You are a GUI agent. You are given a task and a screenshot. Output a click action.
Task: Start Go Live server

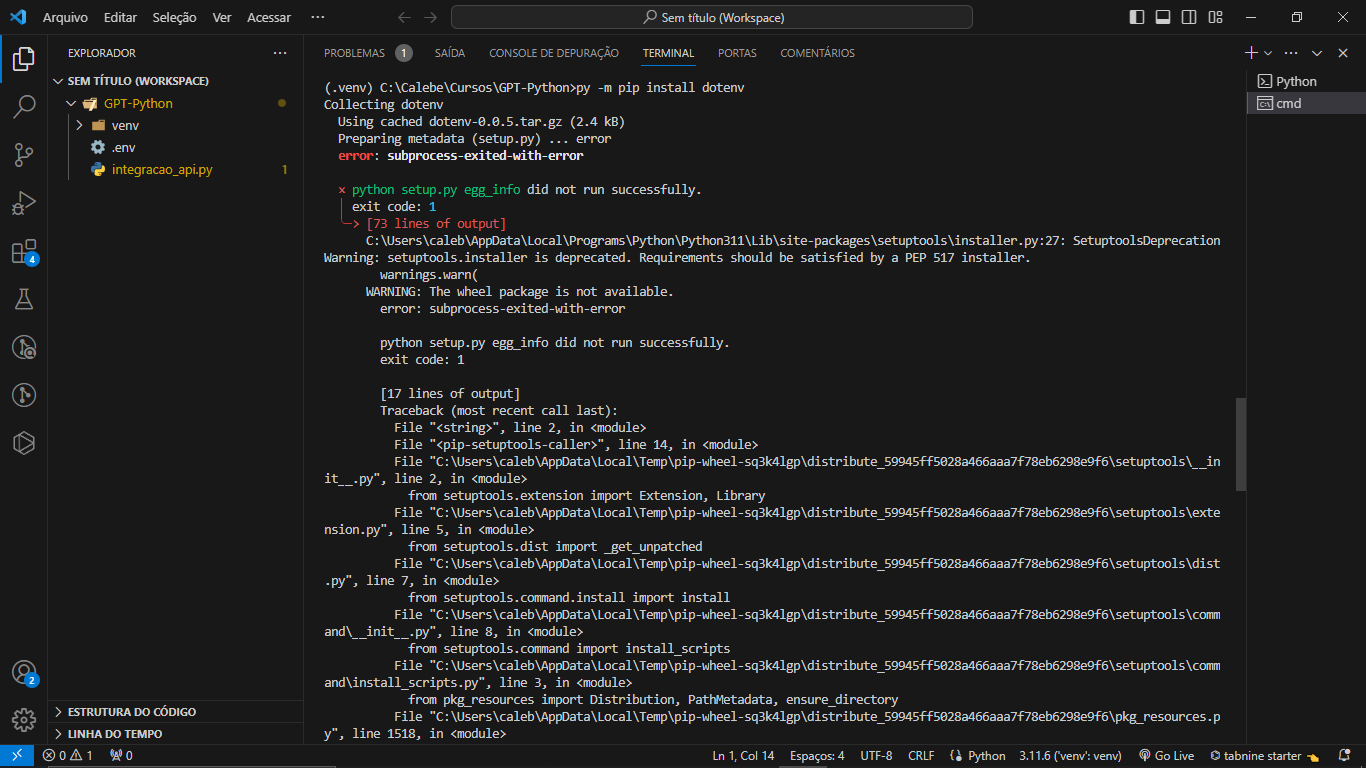tap(1166, 756)
